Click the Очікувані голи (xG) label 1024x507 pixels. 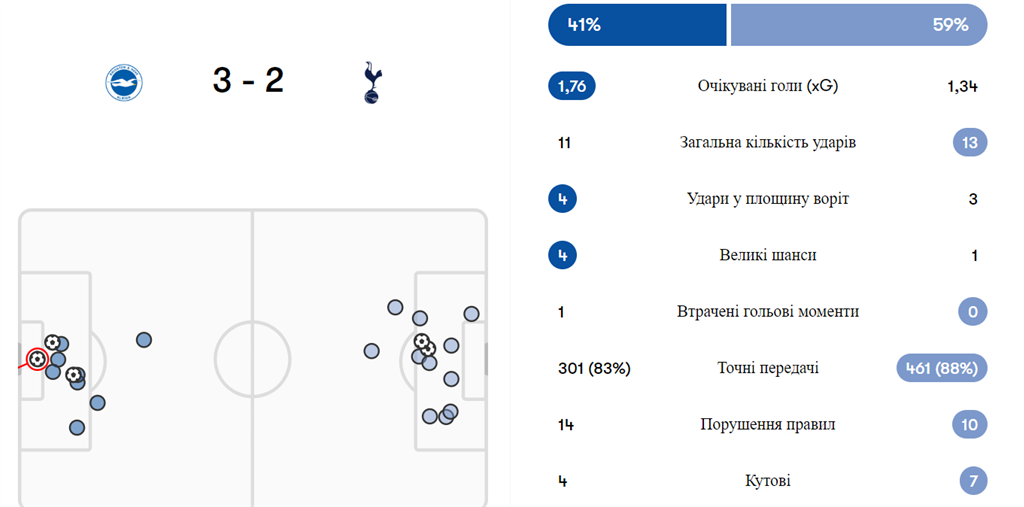coord(767,86)
